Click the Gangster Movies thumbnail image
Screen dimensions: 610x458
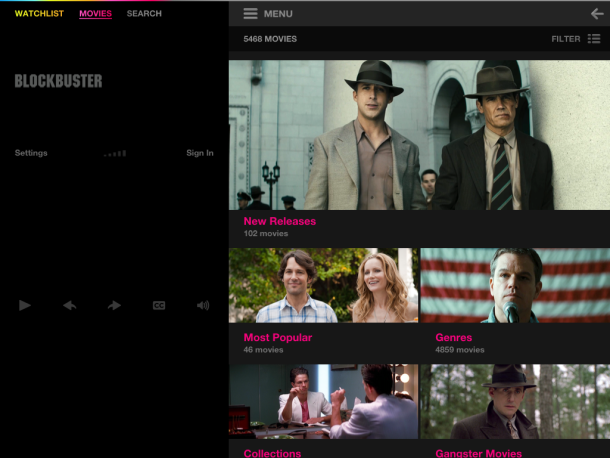point(515,402)
